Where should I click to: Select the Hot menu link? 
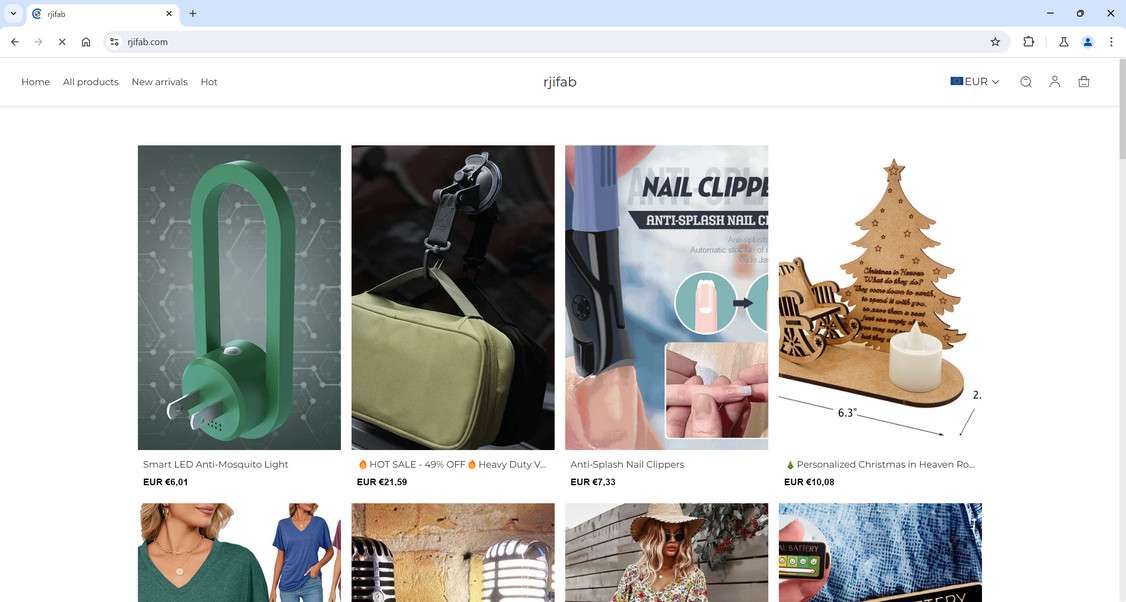coord(209,82)
